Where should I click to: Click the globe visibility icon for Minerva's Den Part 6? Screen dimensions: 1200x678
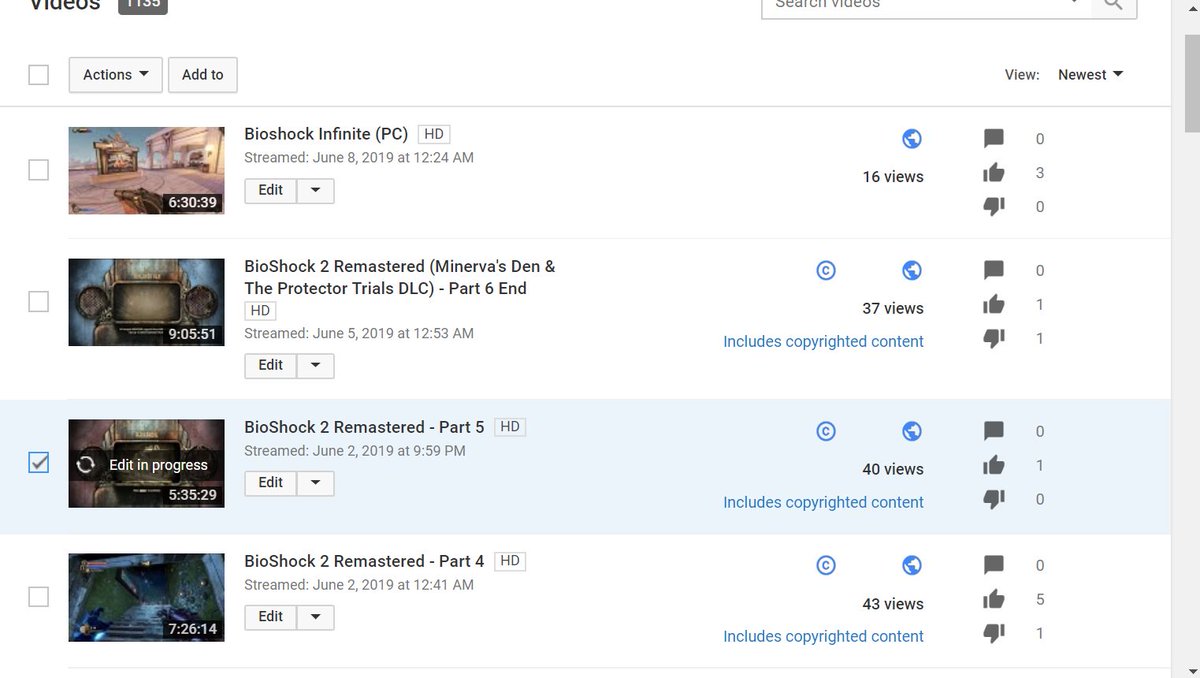click(x=912, y=270)
